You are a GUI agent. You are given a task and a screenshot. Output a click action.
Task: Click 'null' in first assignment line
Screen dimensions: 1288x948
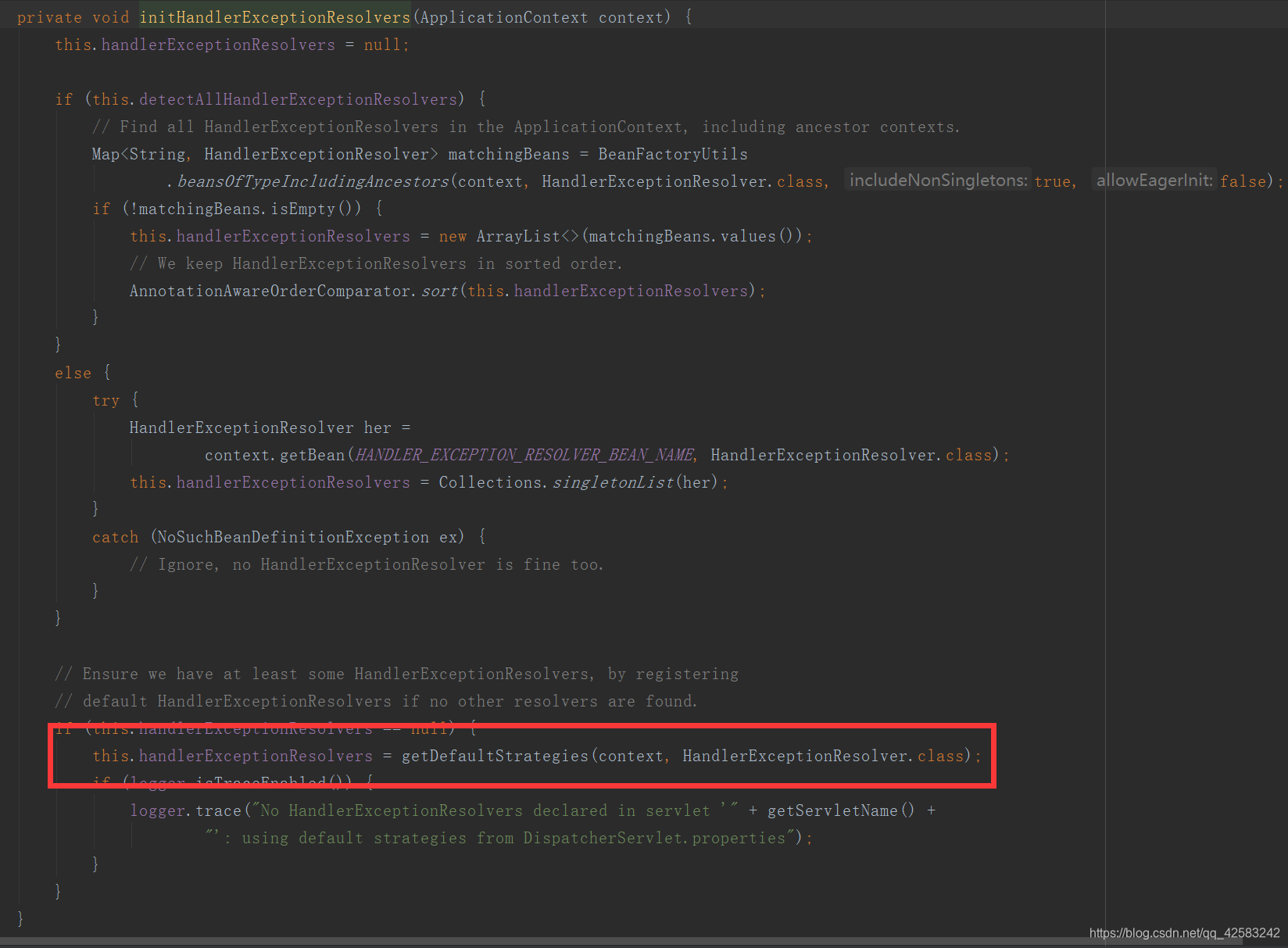point(382,45)
